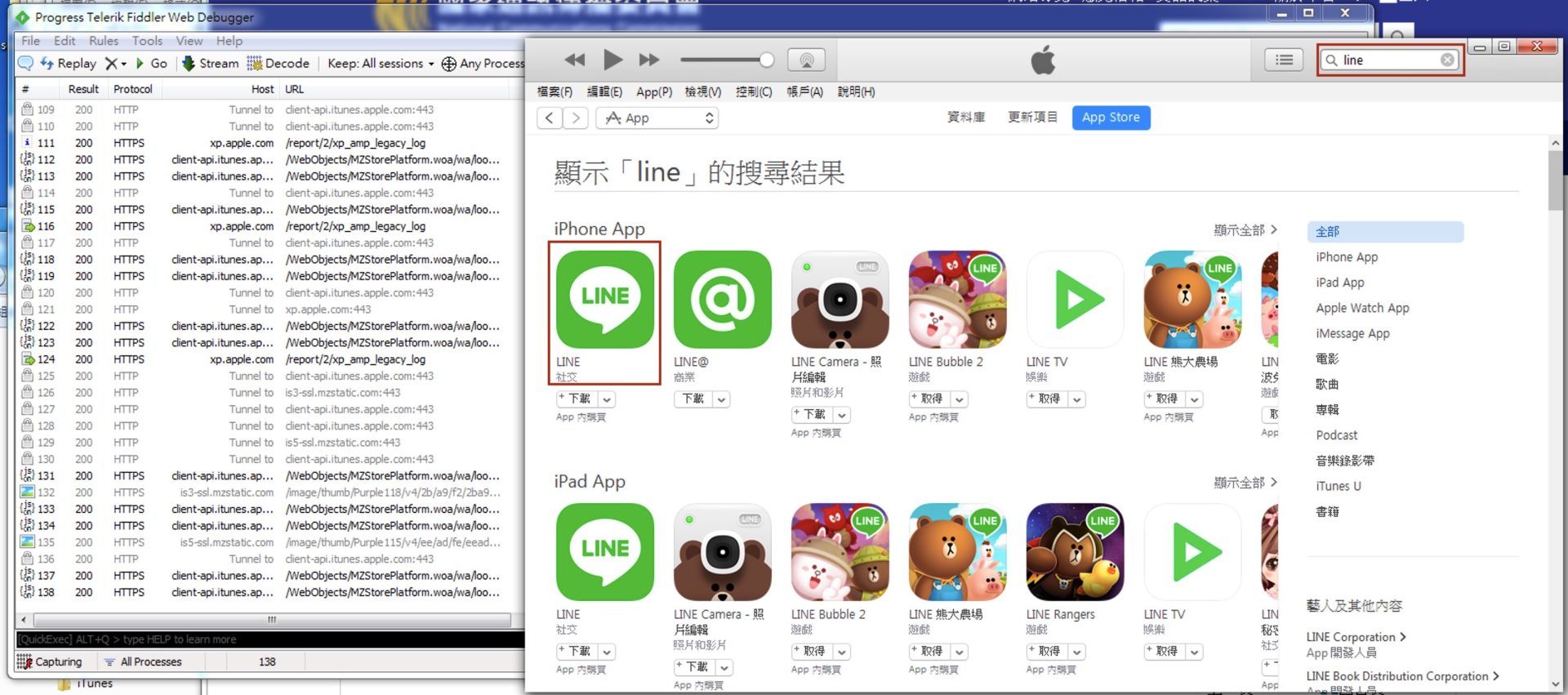The image size is (1568, 695).
Task: Open Fiddler Tools menu
Action: tap(147, 41)
